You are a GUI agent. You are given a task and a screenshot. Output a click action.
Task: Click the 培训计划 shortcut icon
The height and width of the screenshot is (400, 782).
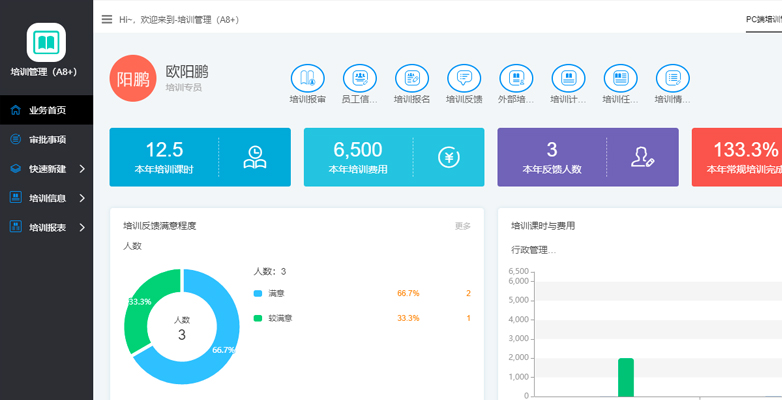568,78
